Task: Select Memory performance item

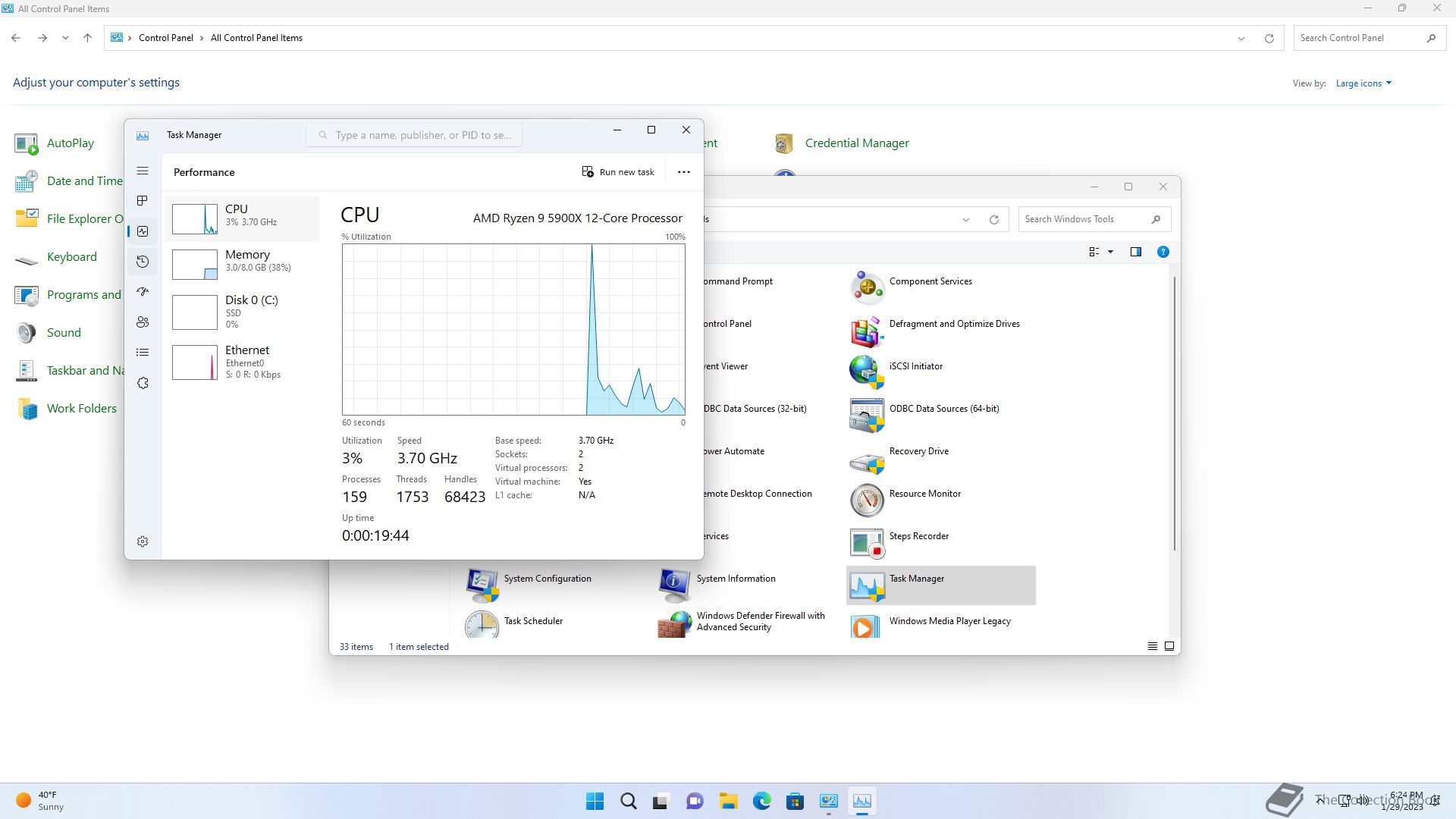Action: click(242, 264)
